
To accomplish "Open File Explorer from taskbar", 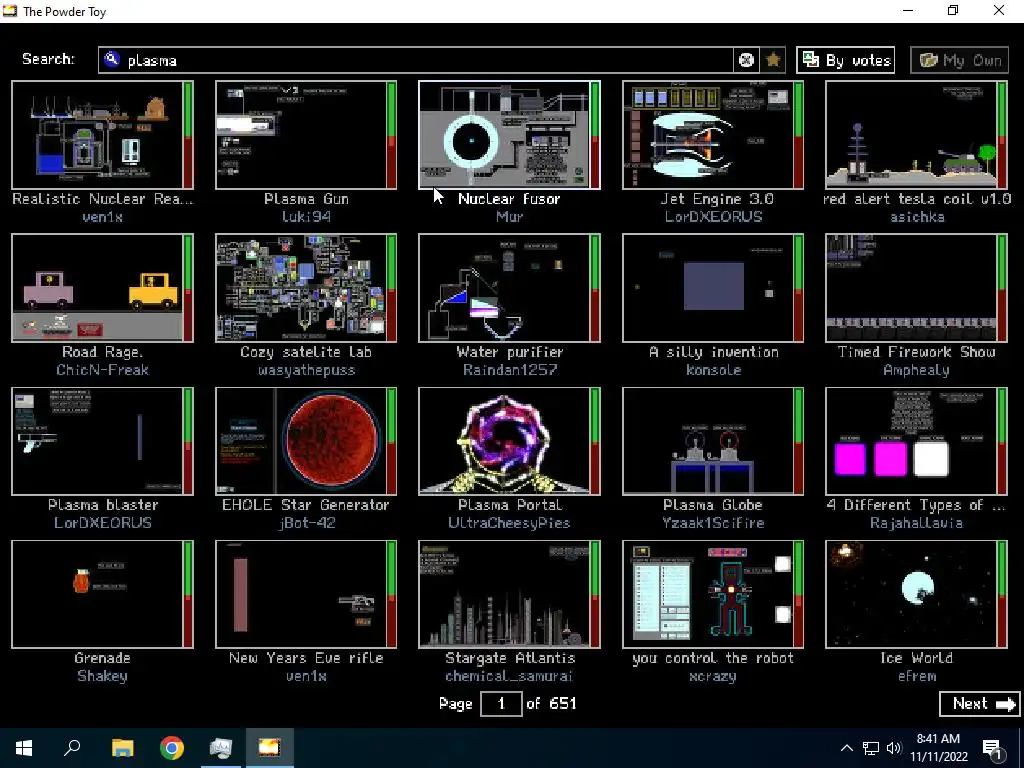I will point(122,748).
